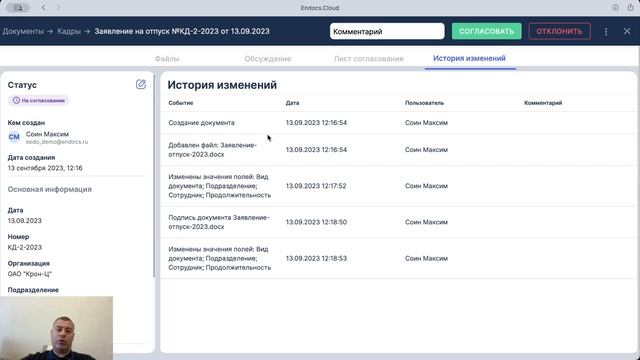Click the СМ user avatar
This screenshot has height=360, width=640.
(14, 137)
